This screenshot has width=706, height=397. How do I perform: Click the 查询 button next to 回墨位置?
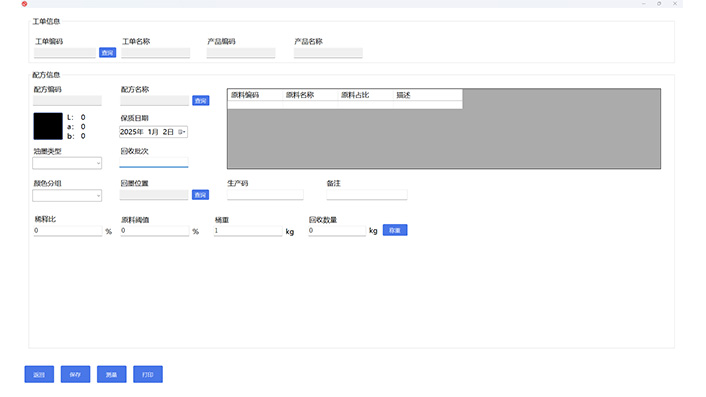coord(200,194)
